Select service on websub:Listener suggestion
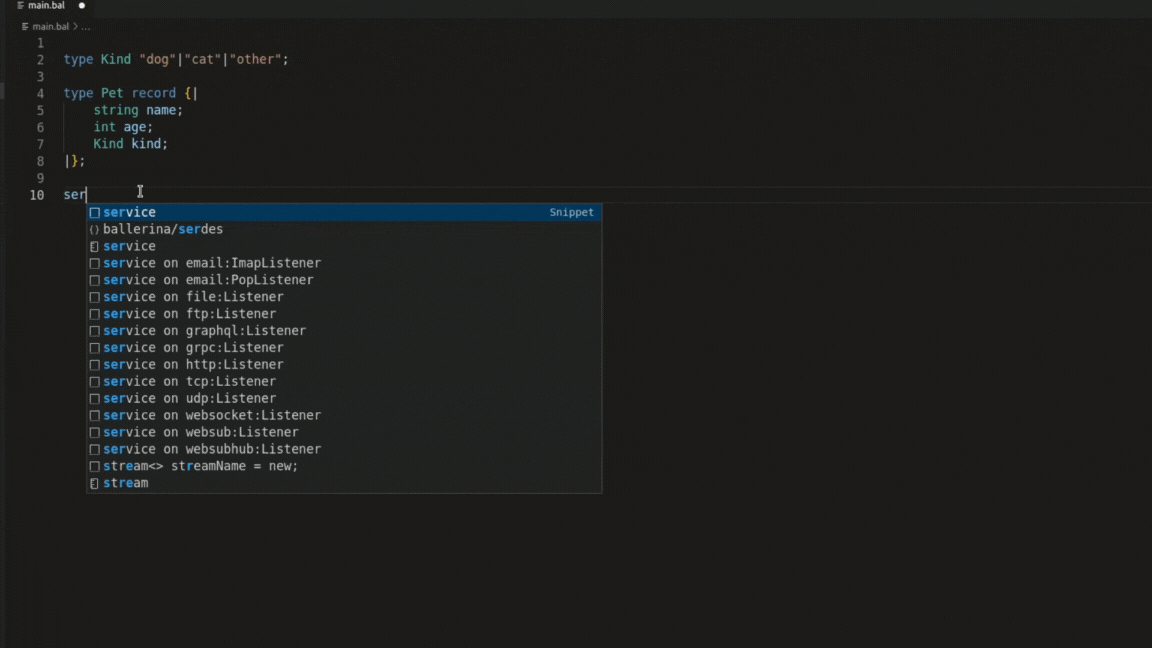The image size is (1152, 648). tap(344, 432)
